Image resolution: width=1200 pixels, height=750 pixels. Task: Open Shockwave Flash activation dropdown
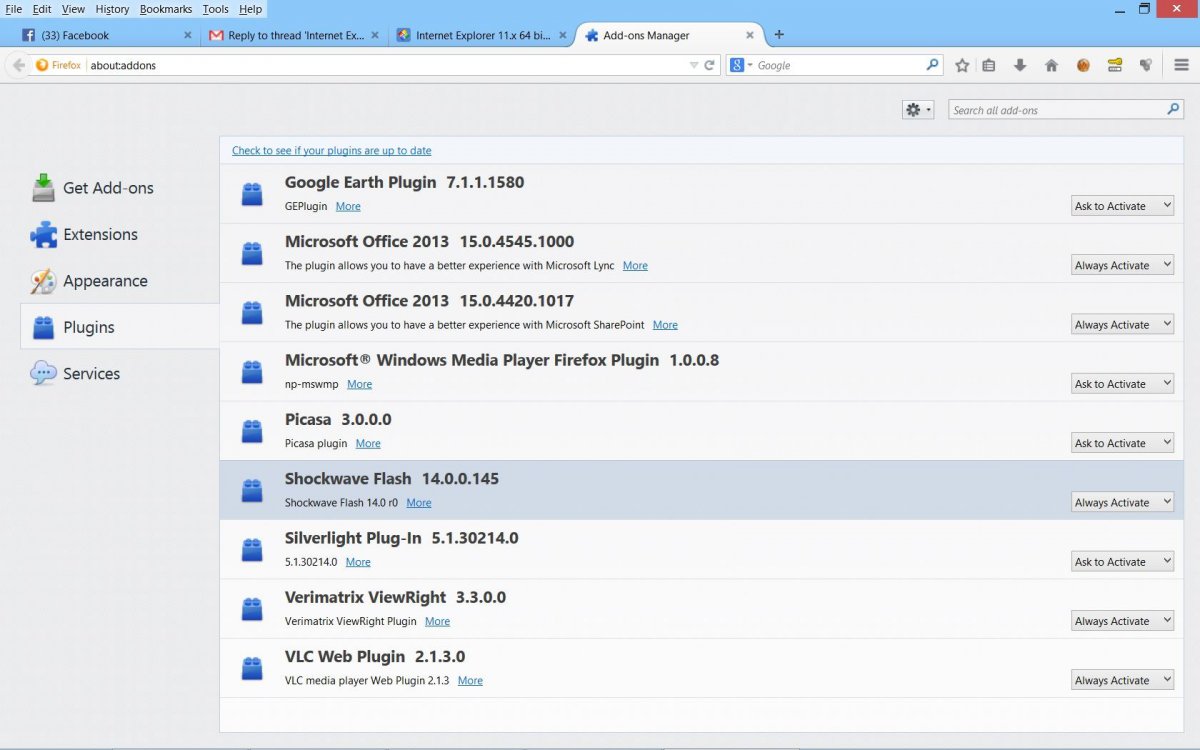point(1122,502)
